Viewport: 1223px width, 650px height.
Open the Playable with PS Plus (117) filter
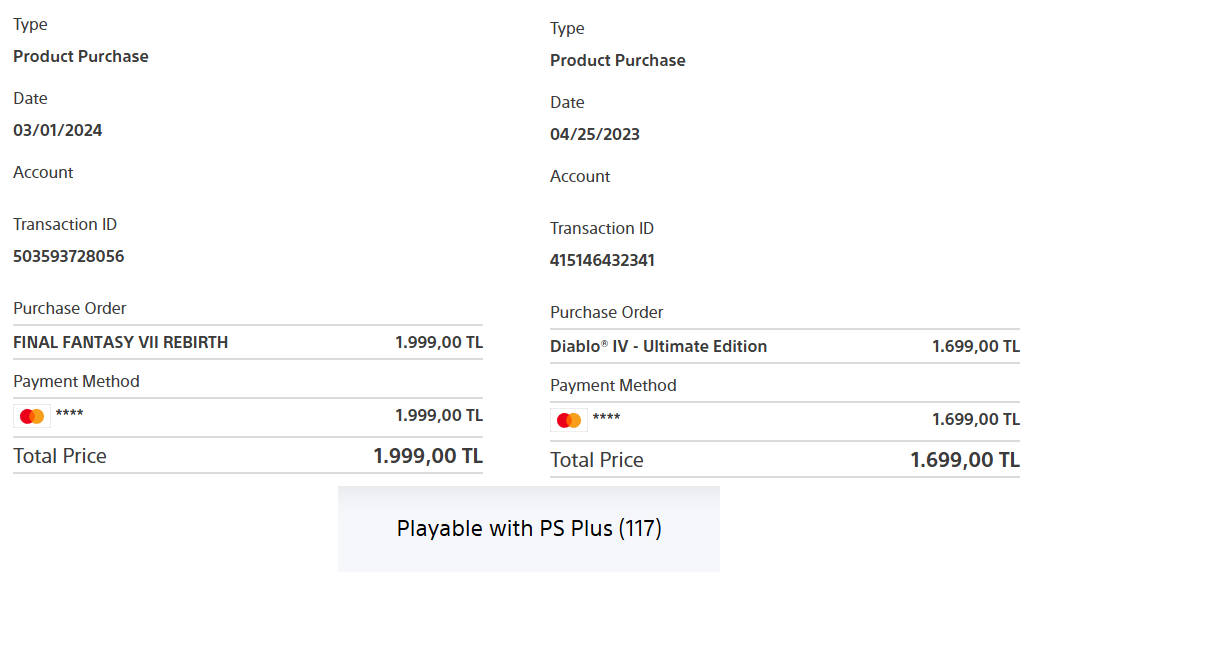coord(529,529)
